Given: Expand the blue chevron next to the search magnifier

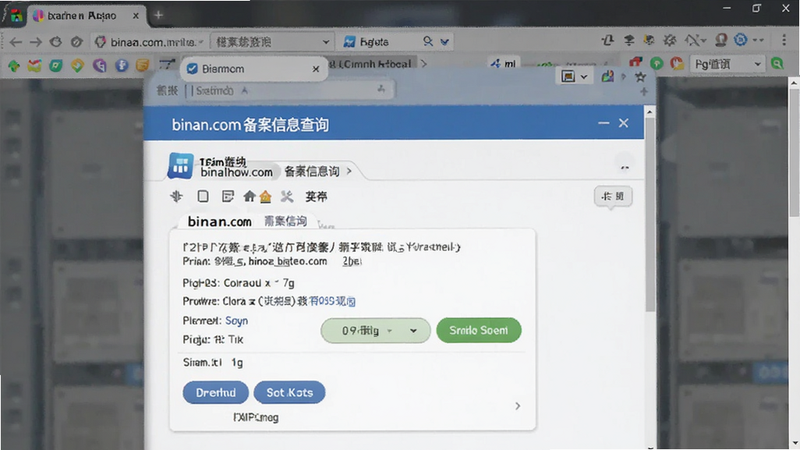Looking at the screenshot, I should point(445,42).
